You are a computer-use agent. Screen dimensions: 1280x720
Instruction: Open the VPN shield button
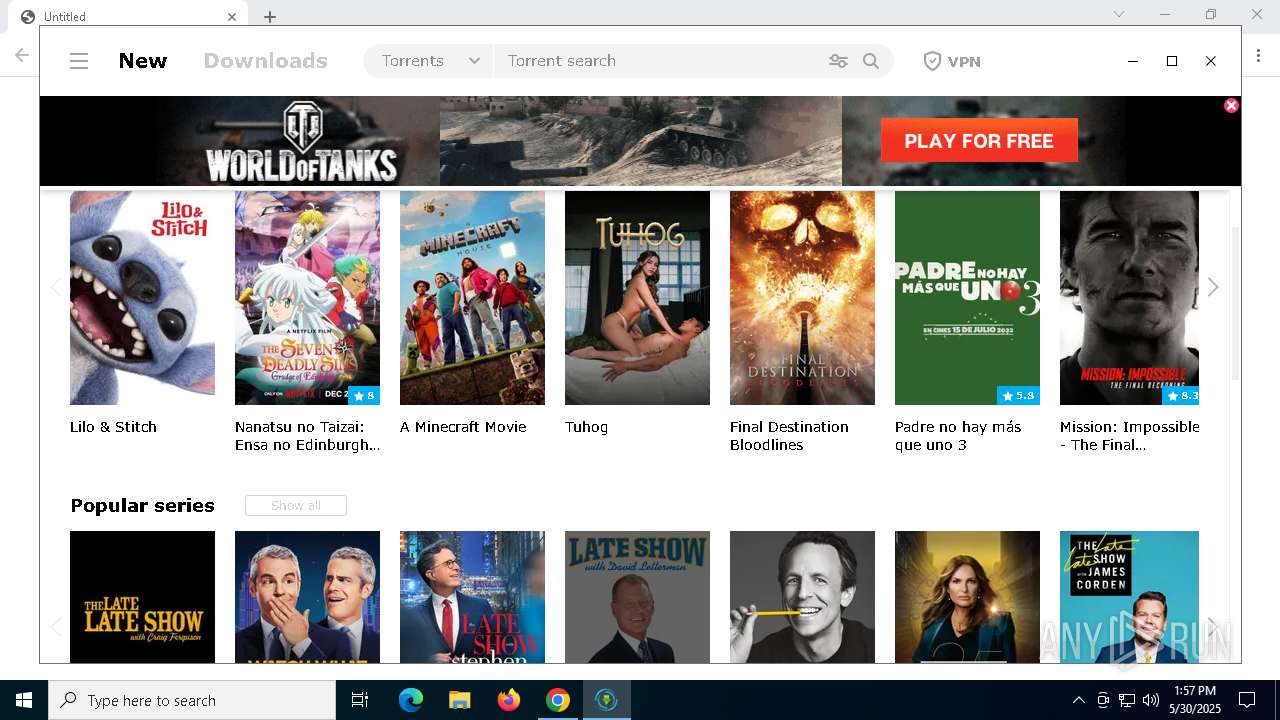click(951, 61)
